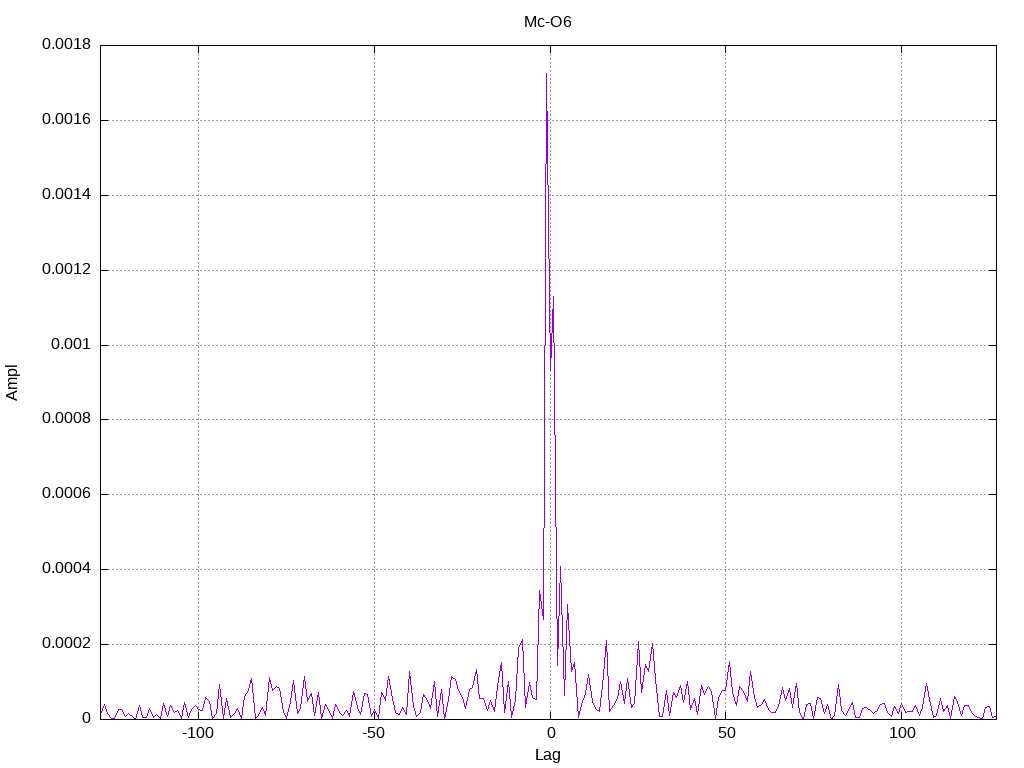Image resolution: width=1024 pixels, height=768 pixels.
Task: Click the 0.0006 y-axis tick label
Action: pos(67,494)
